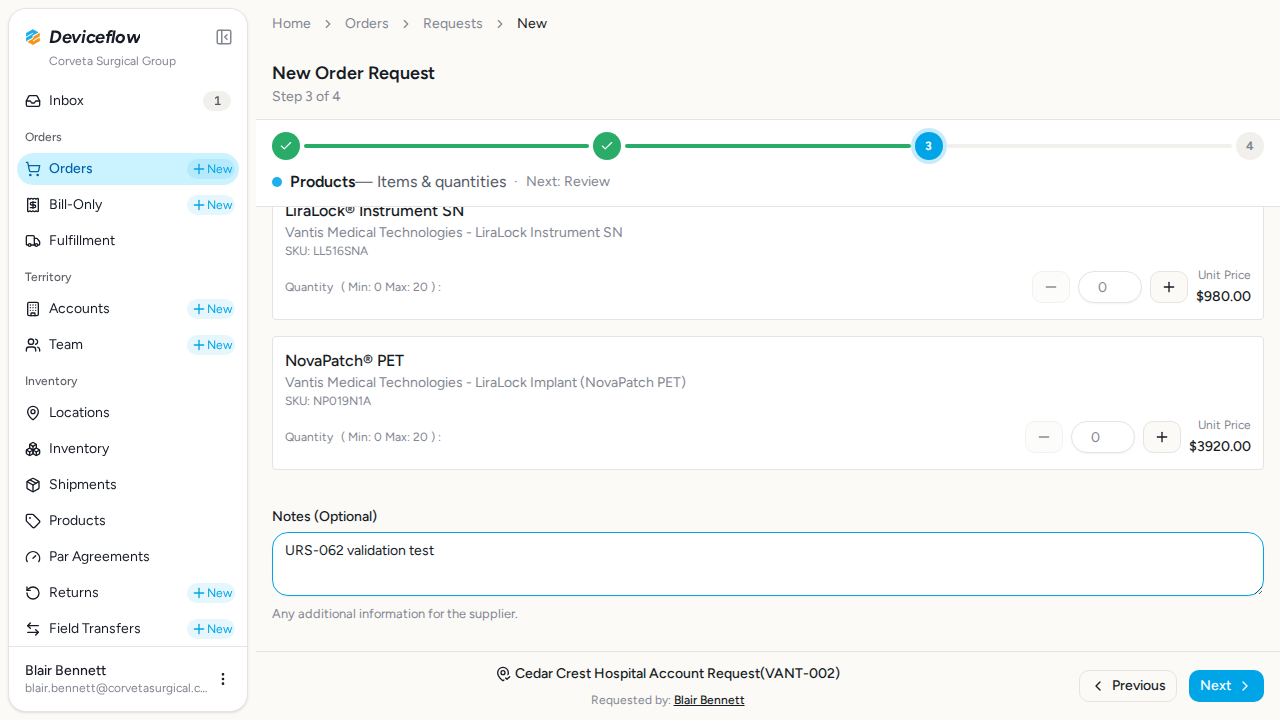The height and width of the screenshot is (720, 1280).
Task: Open Field Transfers via the arrows icon
Action: [x=33, y=629]
